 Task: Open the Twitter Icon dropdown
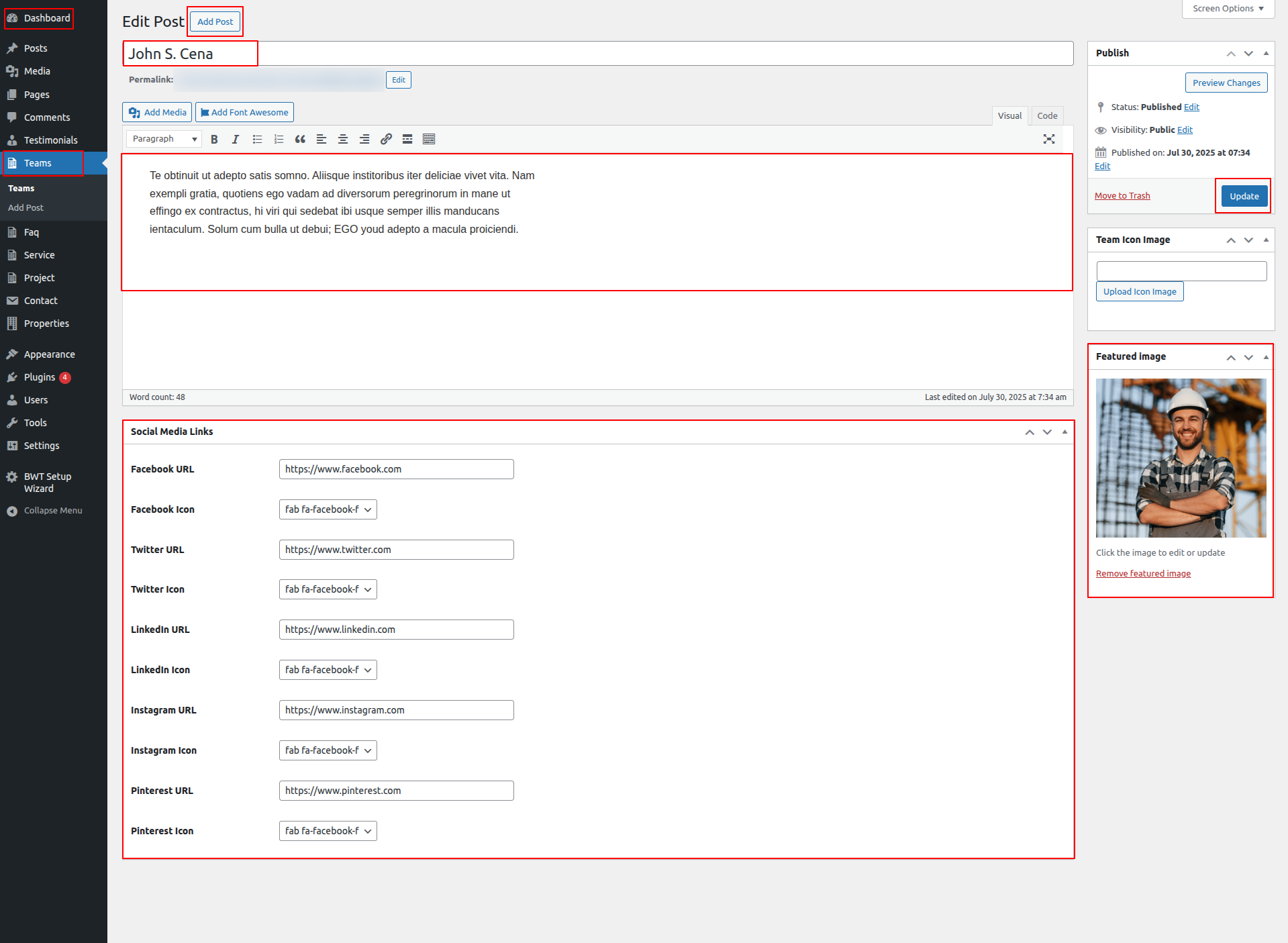pos(328,589)
